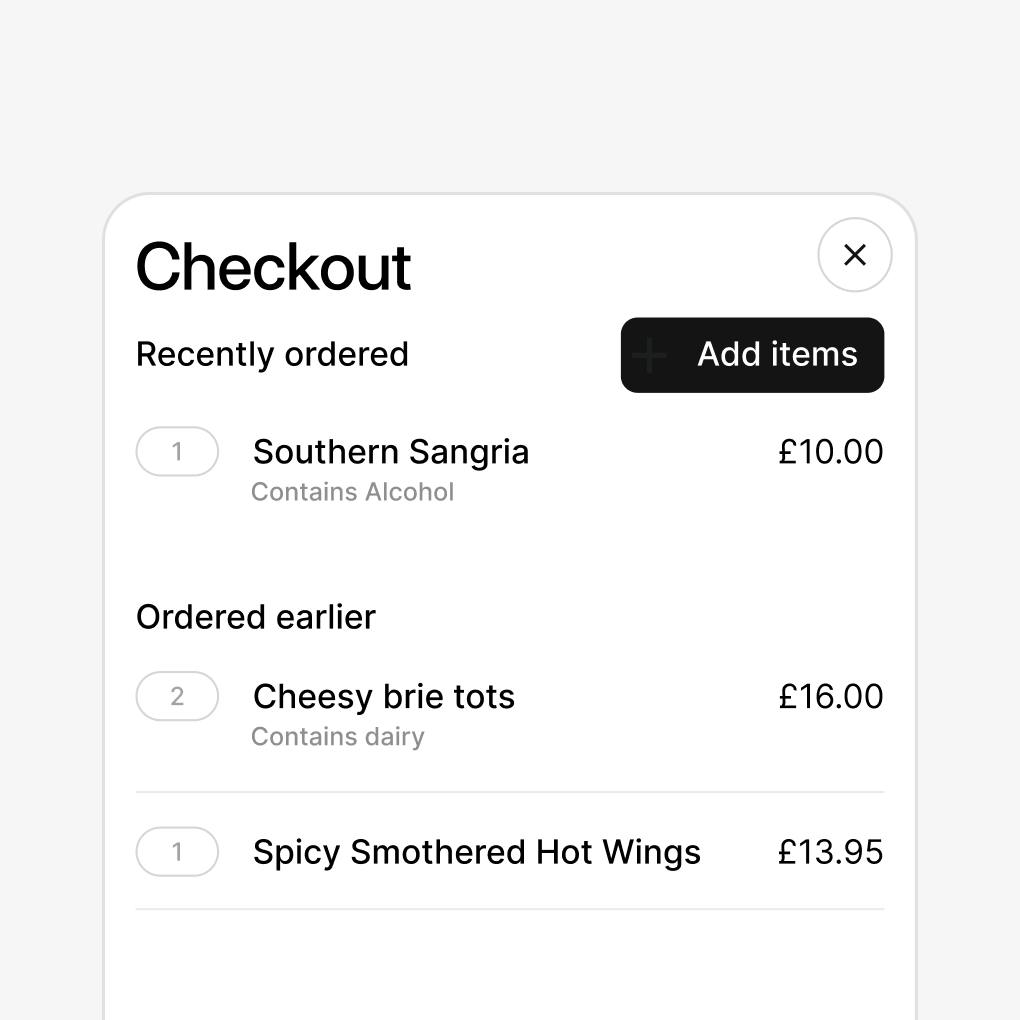Click Cheesy brie tots quantity pill
Image resolution: width=1020 pixels, height=1020 pixels.
click(177, 696)
